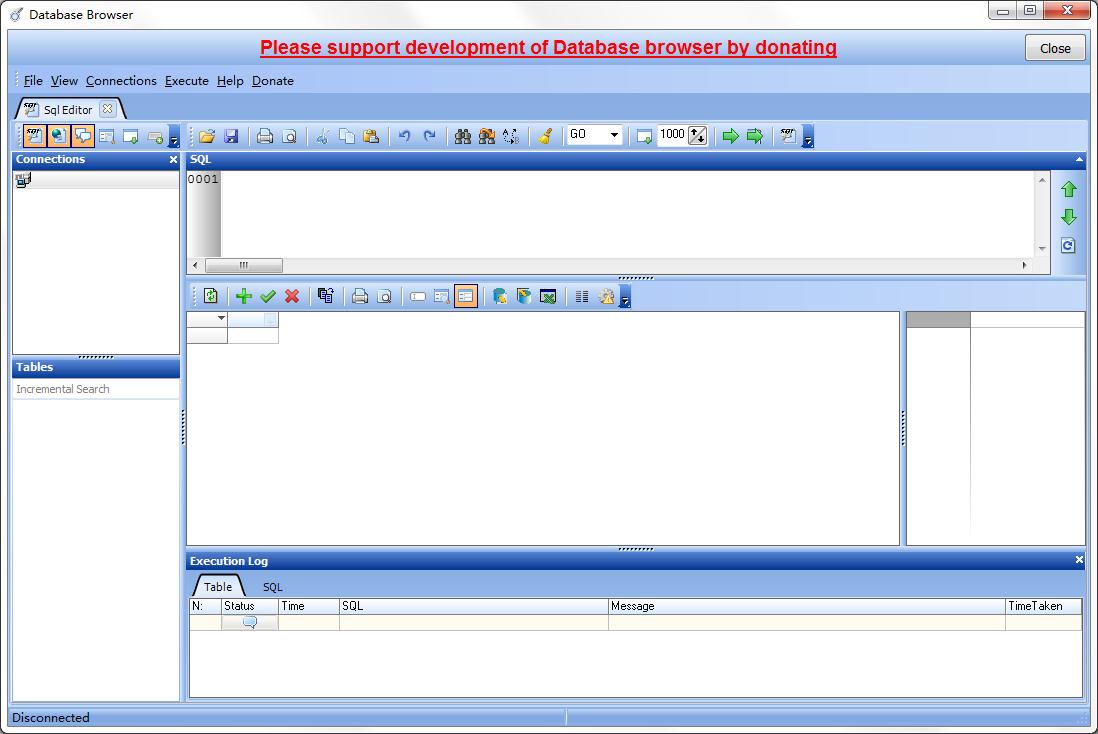
Task: Toggle the speech-bubble execution log button
Action: [83, 136]
